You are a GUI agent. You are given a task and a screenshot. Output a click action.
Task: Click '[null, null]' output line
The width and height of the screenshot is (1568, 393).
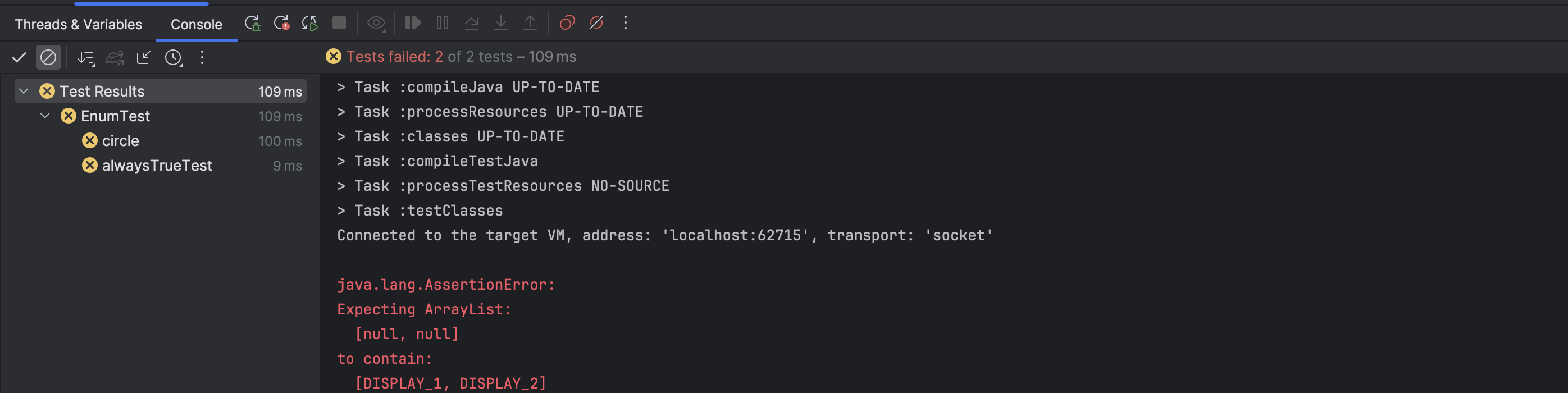point(407,334)
